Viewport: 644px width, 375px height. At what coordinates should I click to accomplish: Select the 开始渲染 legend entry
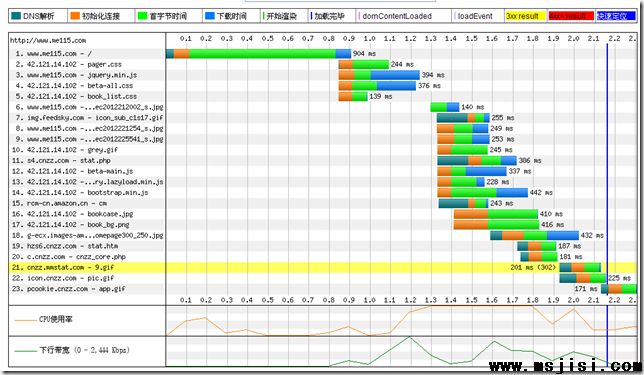[x=279, y=16]
